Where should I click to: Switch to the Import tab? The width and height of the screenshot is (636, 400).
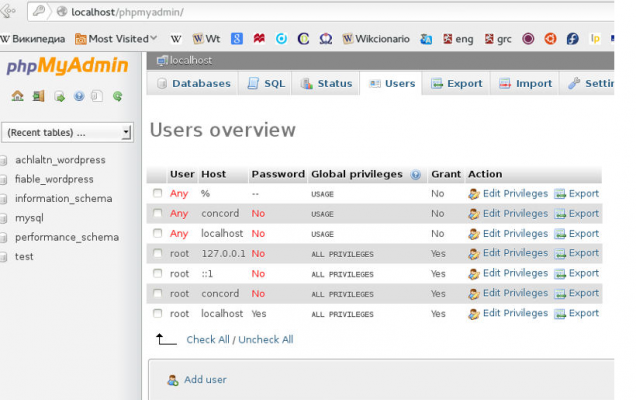(525, 84)
